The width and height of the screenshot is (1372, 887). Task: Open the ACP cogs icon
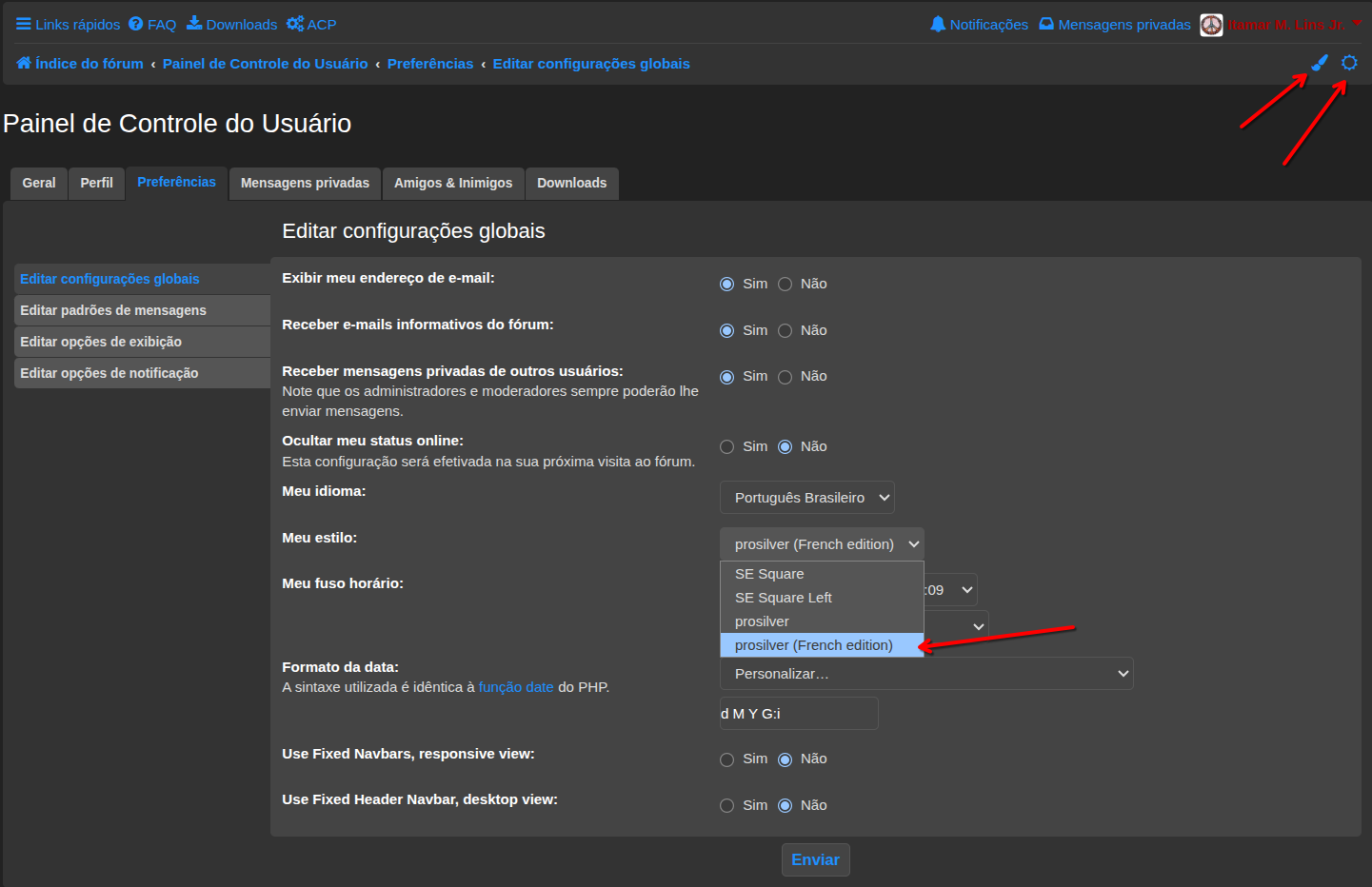(x=295, y=24)
